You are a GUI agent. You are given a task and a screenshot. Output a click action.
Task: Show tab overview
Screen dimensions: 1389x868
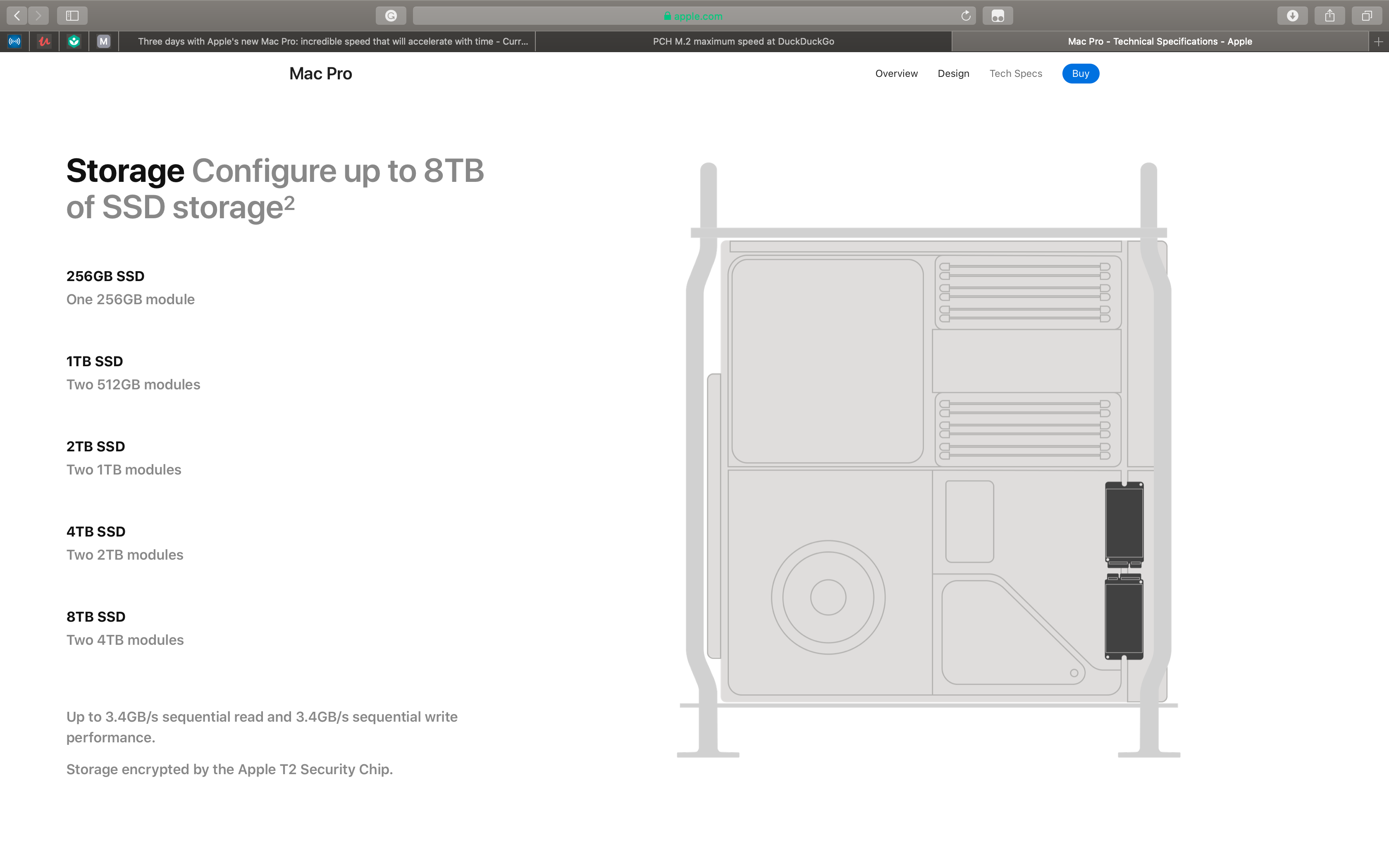1367,16
